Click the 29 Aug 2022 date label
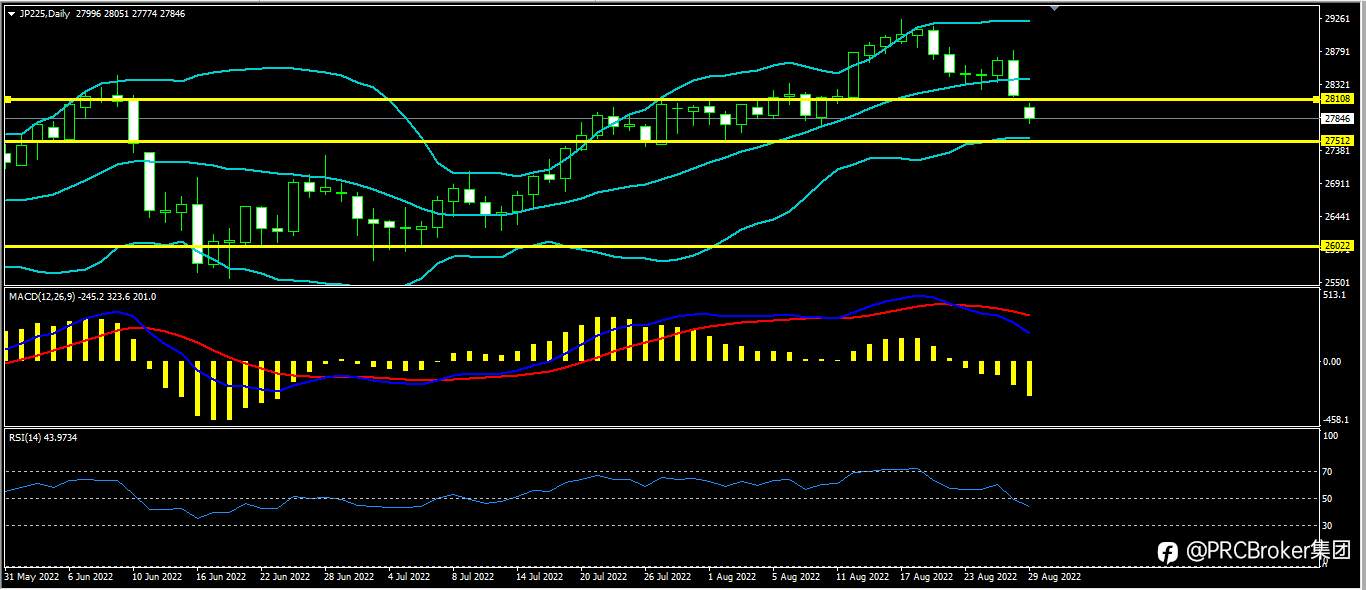 point(1054,577)
